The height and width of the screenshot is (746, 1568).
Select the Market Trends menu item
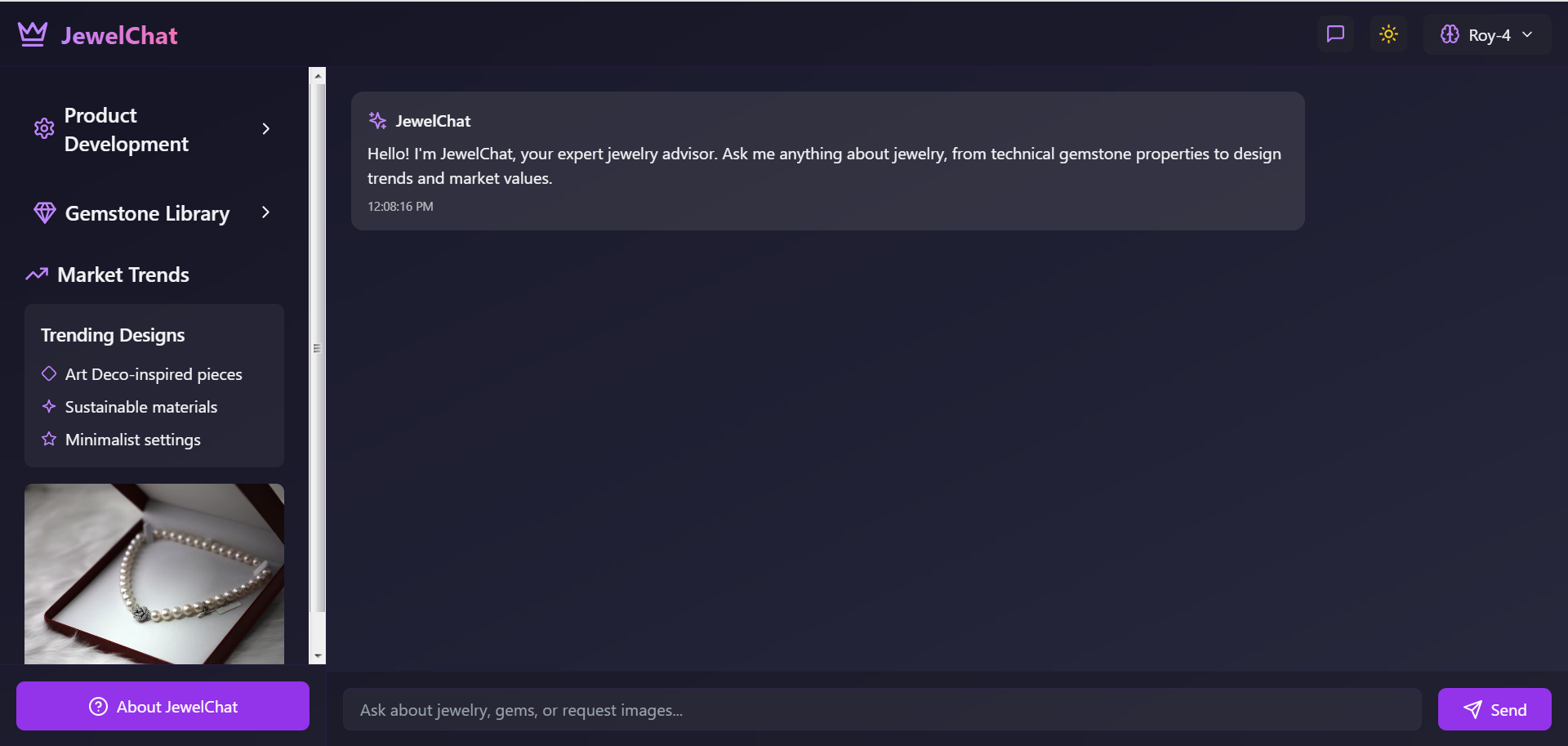(x=123, y=275)
